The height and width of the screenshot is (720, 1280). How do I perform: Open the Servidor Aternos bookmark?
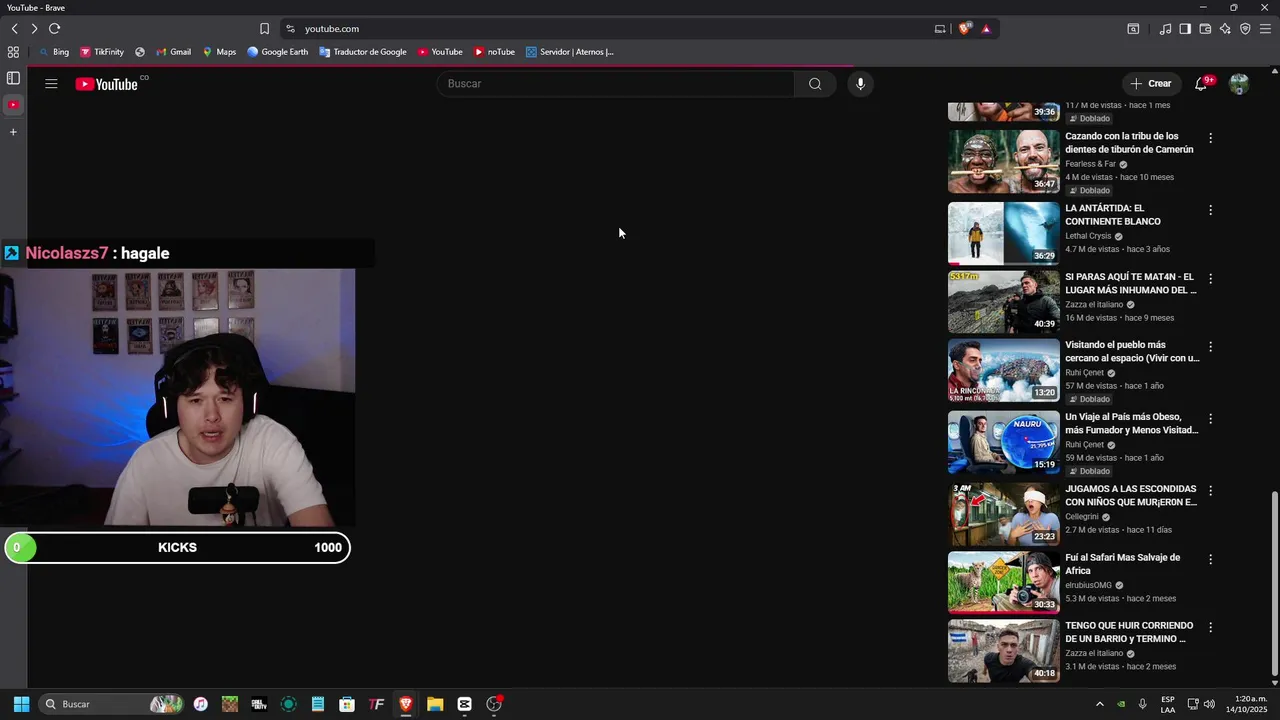(569, 52)
